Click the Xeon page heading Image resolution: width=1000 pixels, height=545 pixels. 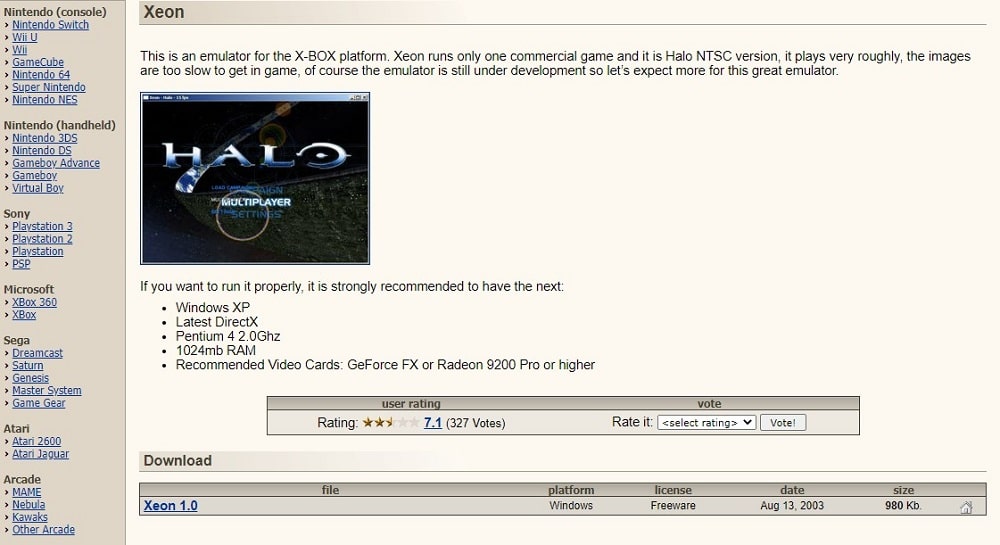tap(164, 12)
